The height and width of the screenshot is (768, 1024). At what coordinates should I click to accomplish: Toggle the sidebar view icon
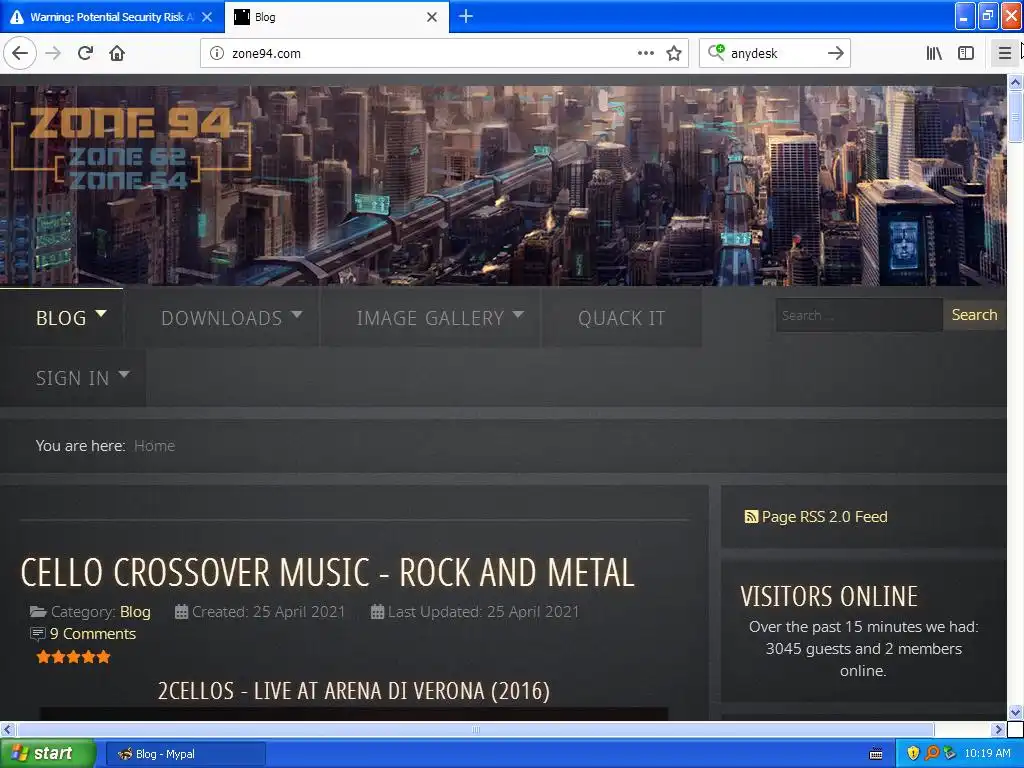coord(966,54)
